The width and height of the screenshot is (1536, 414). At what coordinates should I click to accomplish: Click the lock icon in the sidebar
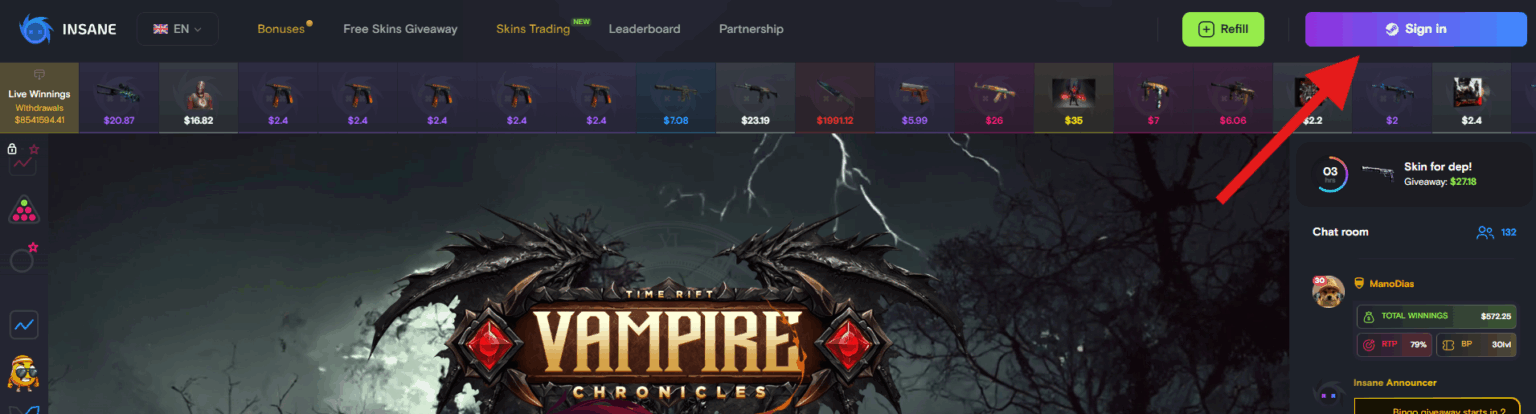(x=12, y=149)
